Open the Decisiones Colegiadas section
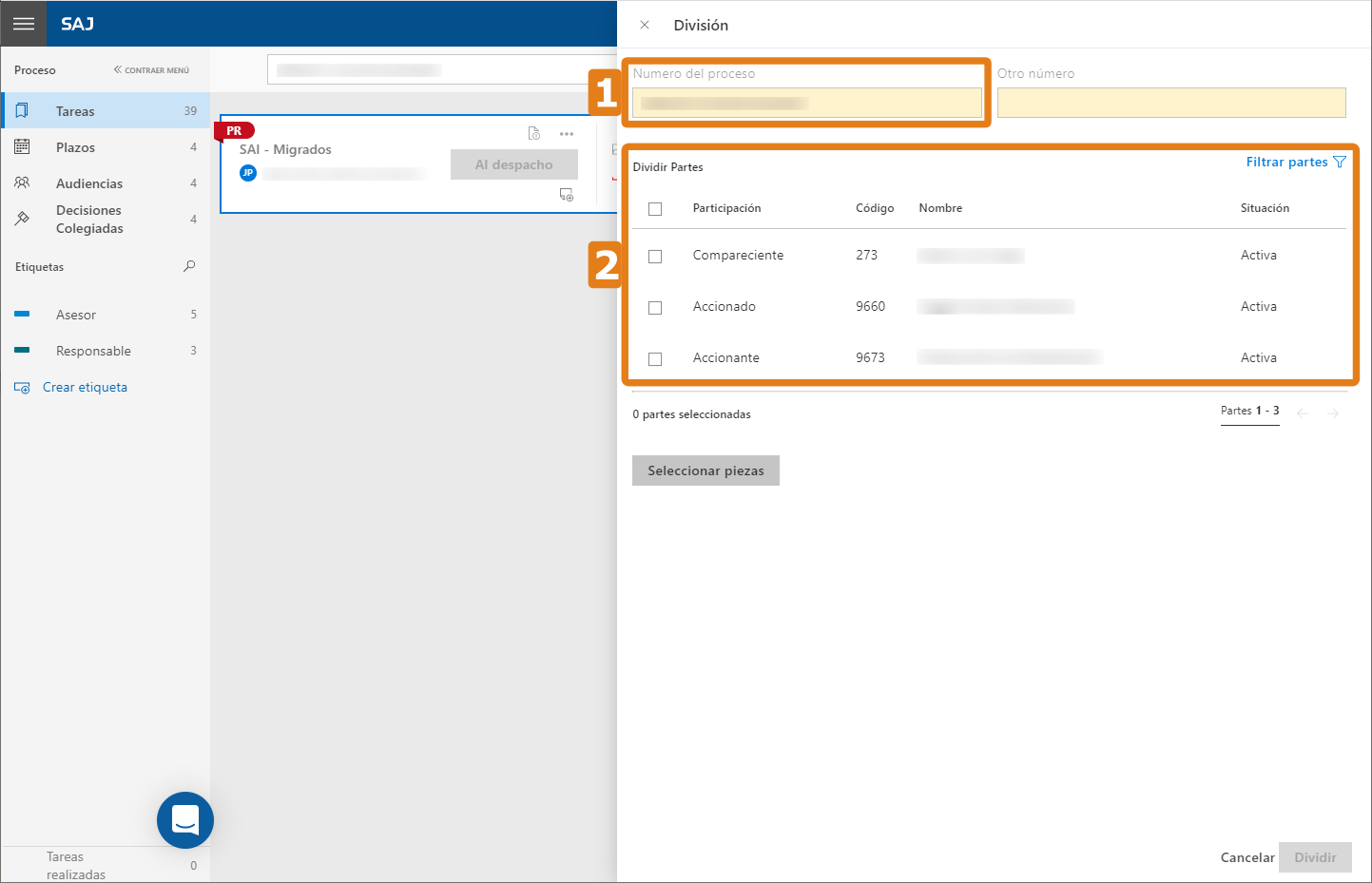 (x=106, y=220)
